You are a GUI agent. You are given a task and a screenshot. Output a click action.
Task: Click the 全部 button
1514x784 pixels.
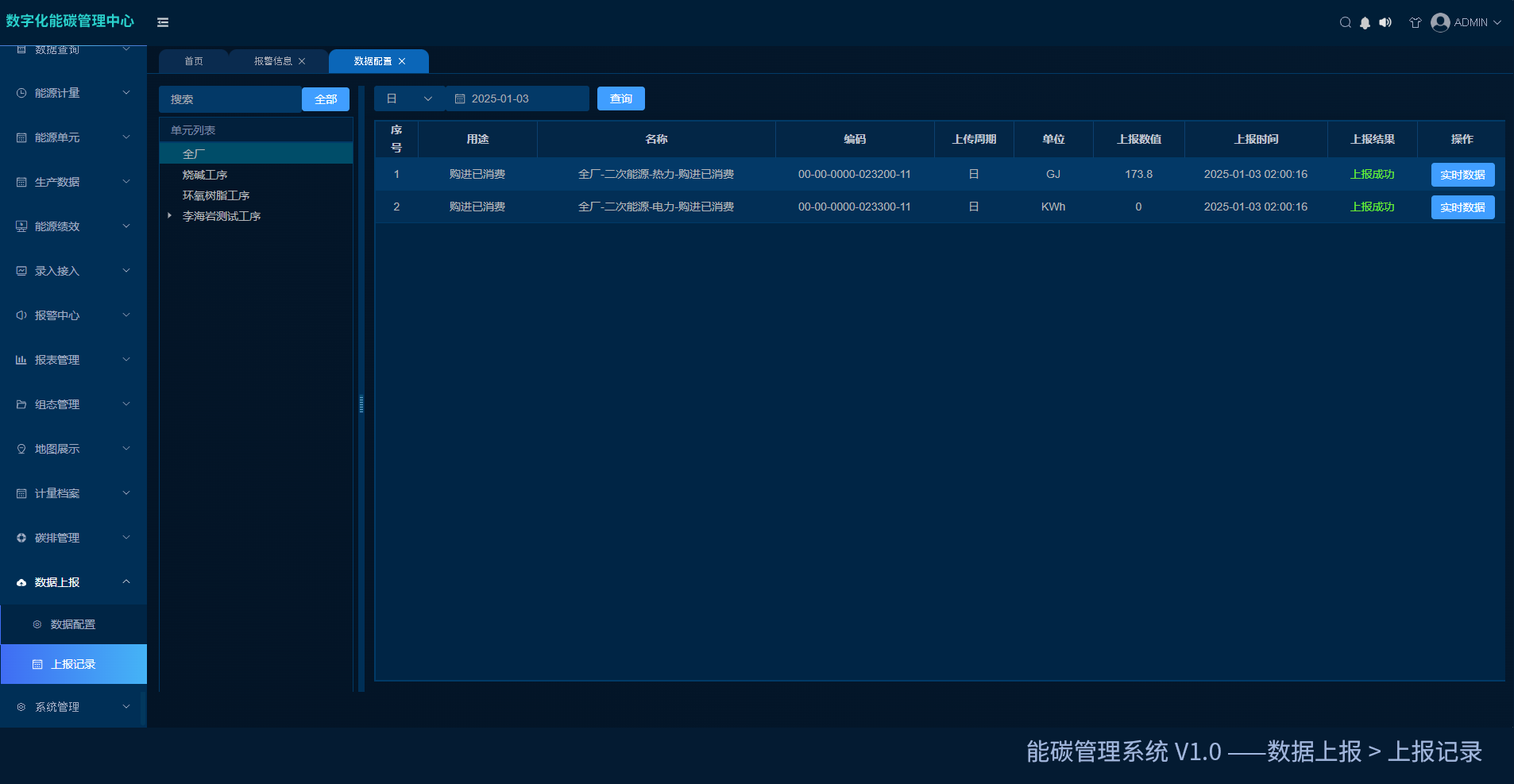tap(326, 99)
